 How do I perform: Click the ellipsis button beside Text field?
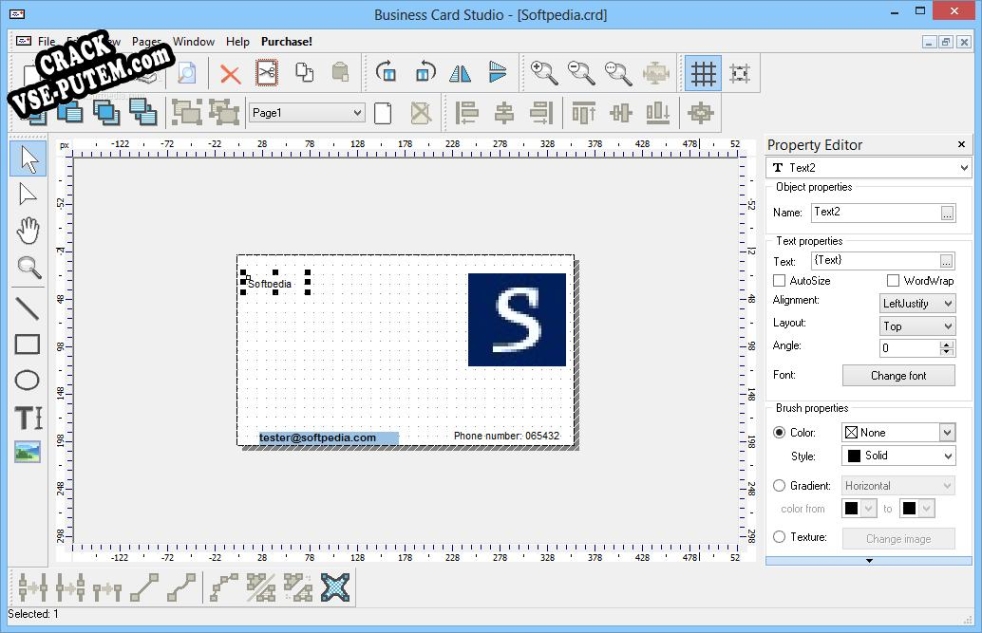point(946,261)
